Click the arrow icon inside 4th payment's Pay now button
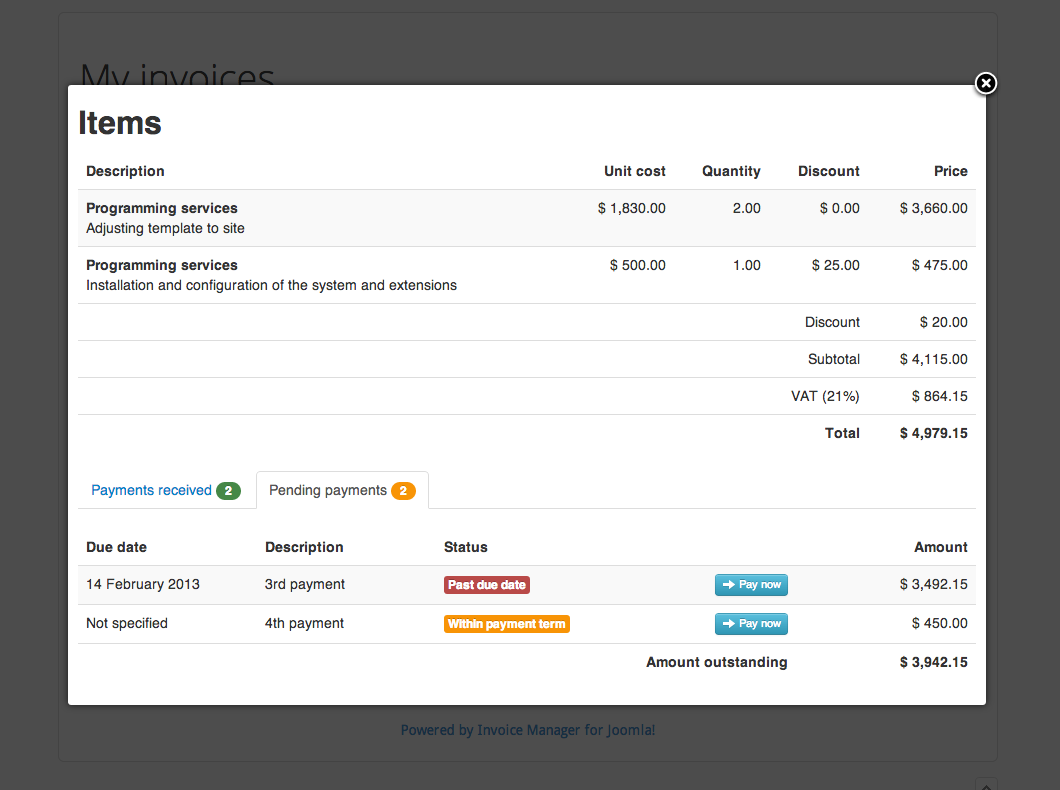The height and width of the screenshot is (790, 1060). click(727, 623)
